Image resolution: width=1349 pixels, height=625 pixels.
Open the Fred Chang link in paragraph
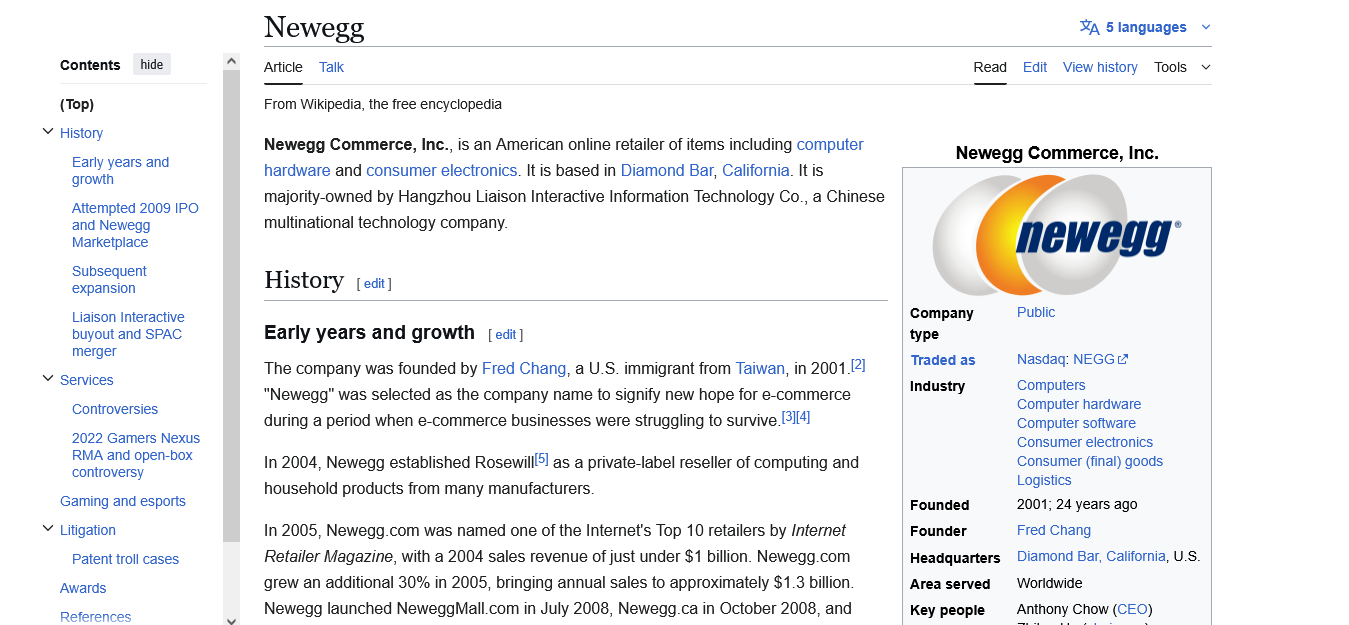click(x=523, y=368)
